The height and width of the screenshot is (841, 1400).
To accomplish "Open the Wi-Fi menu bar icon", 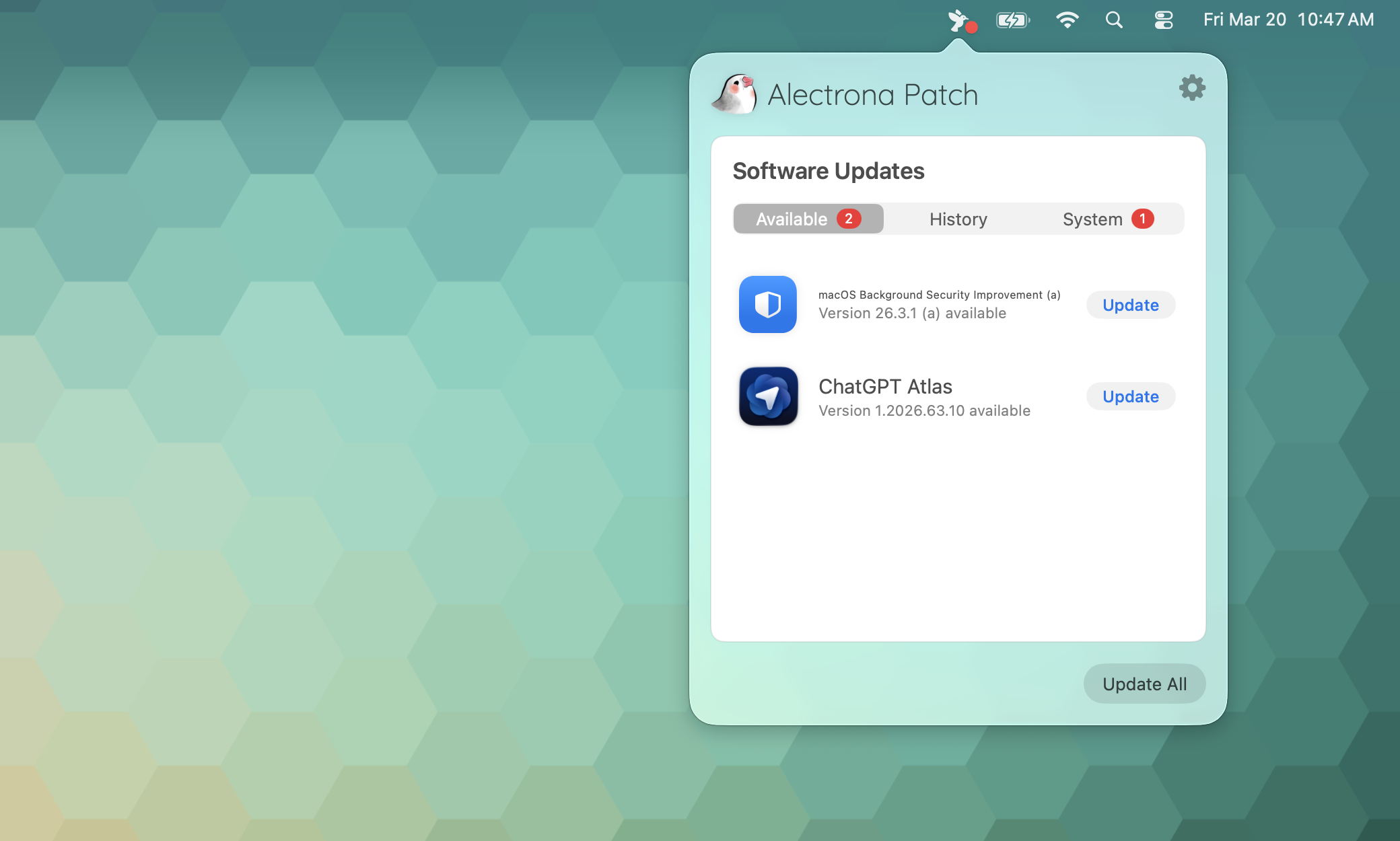I will pyautogui.click(x=1067, y=20).
